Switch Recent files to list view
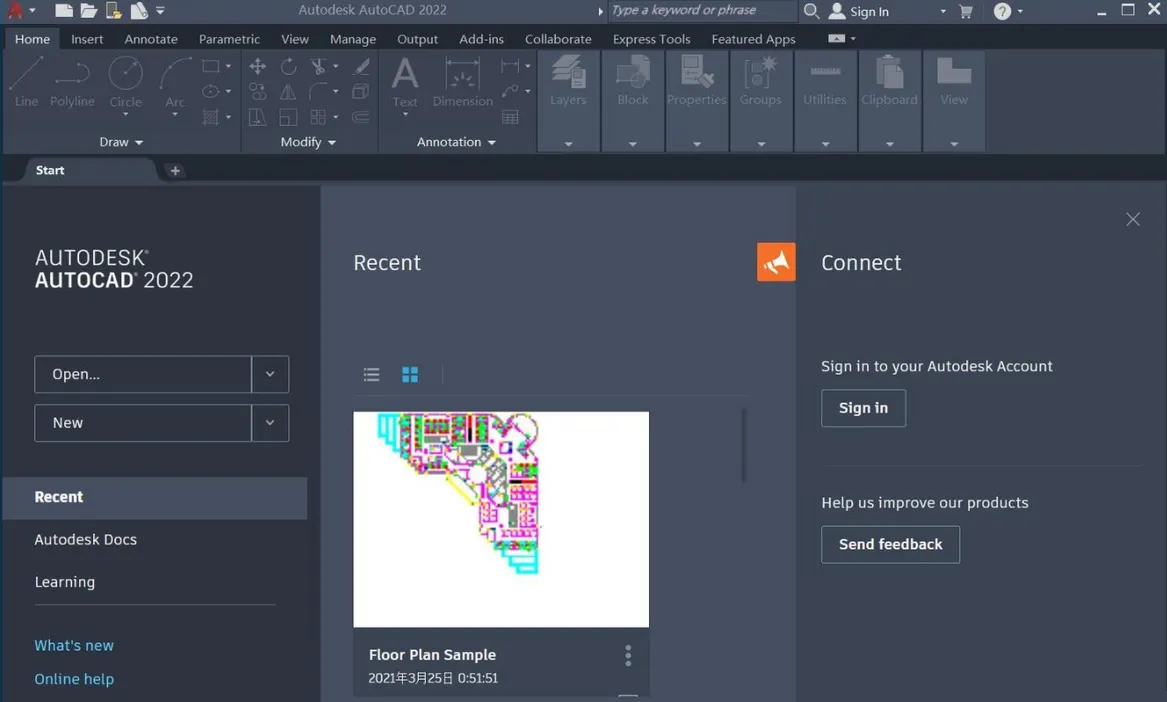The width and height of the screenshot is (1167, 702). point(371,374)
